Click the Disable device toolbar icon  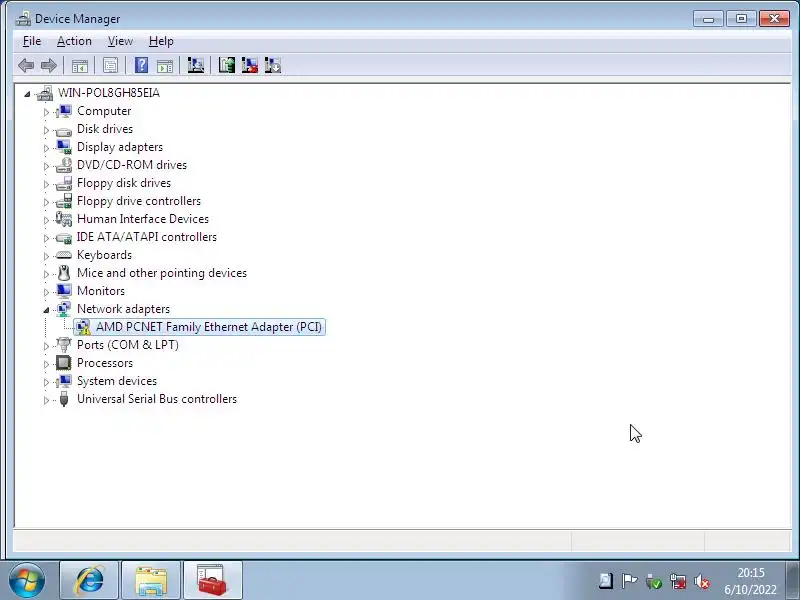273,65
